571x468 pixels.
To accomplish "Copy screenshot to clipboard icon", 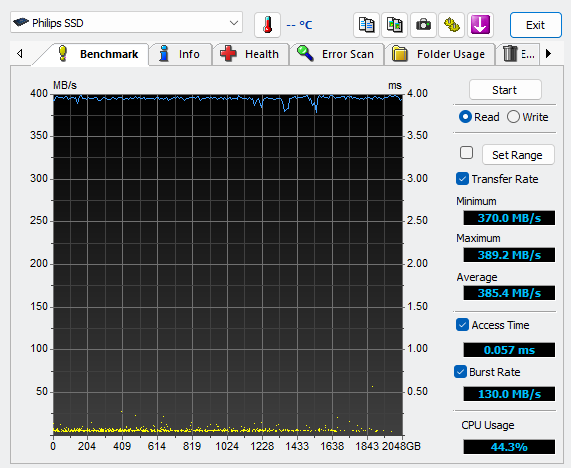I will (395, 25).
